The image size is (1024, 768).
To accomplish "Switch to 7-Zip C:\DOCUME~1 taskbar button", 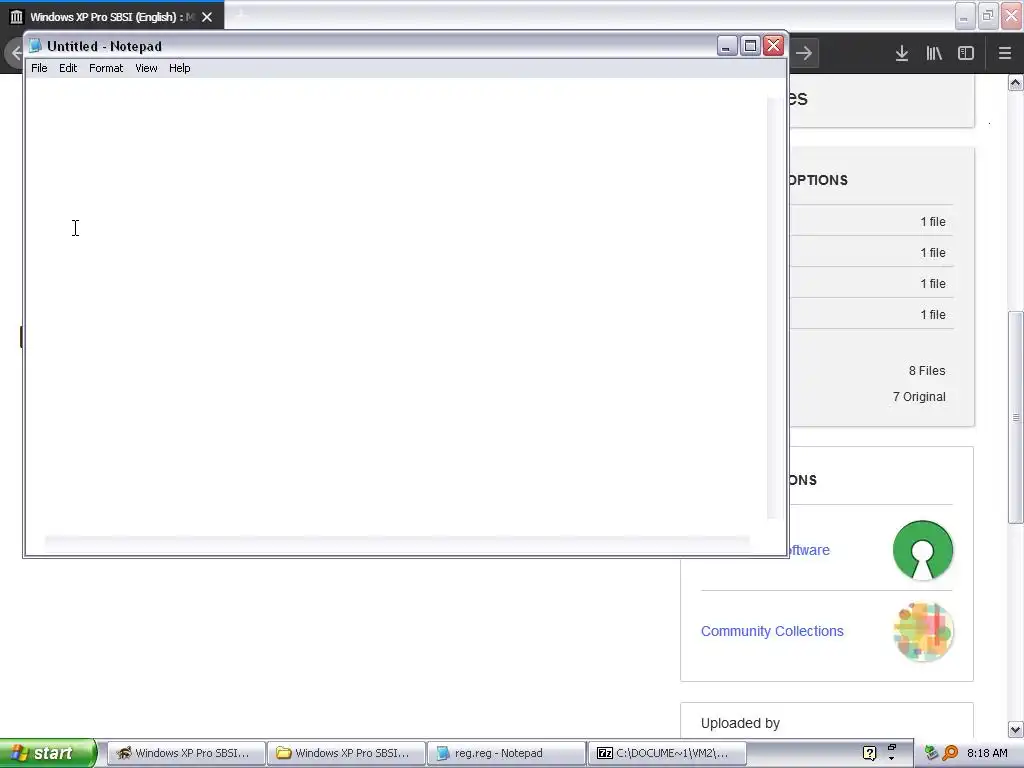I will [665, 753].
